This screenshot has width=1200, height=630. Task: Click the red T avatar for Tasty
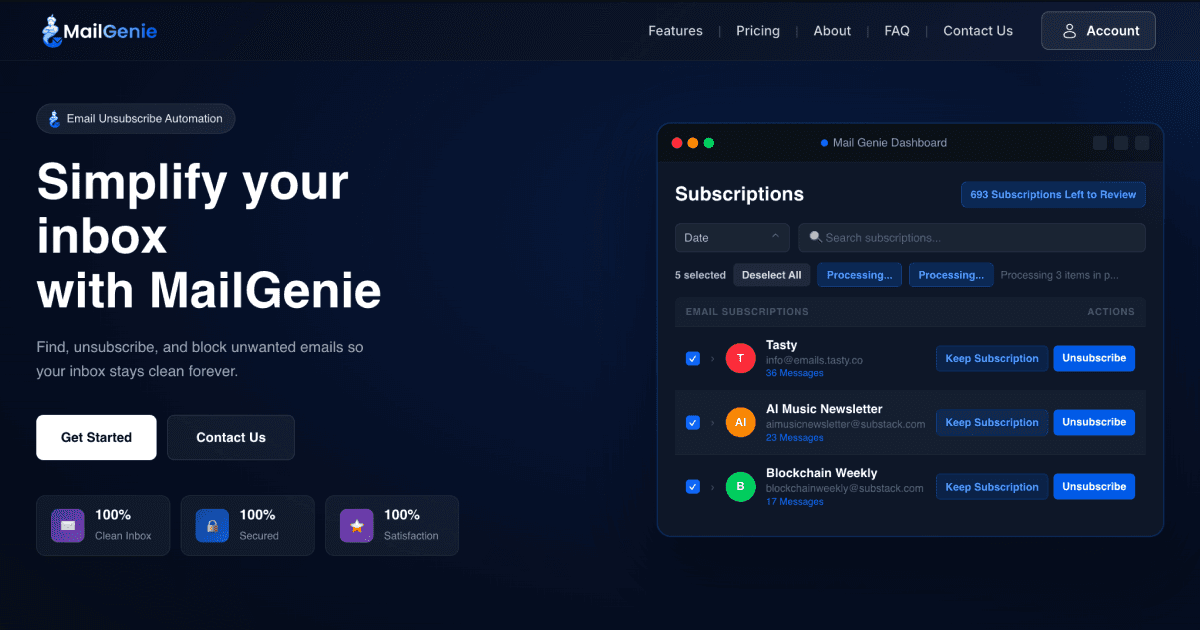pyautogui.click(x=740, y=358)
